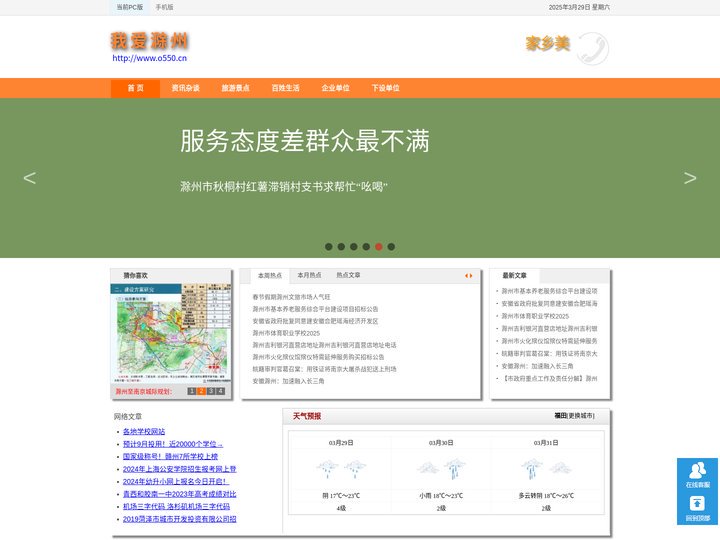Switch thumbnail slideshow to image 1
The height and width of the screenshot is (540, 720).
click(x=191, y=391)
